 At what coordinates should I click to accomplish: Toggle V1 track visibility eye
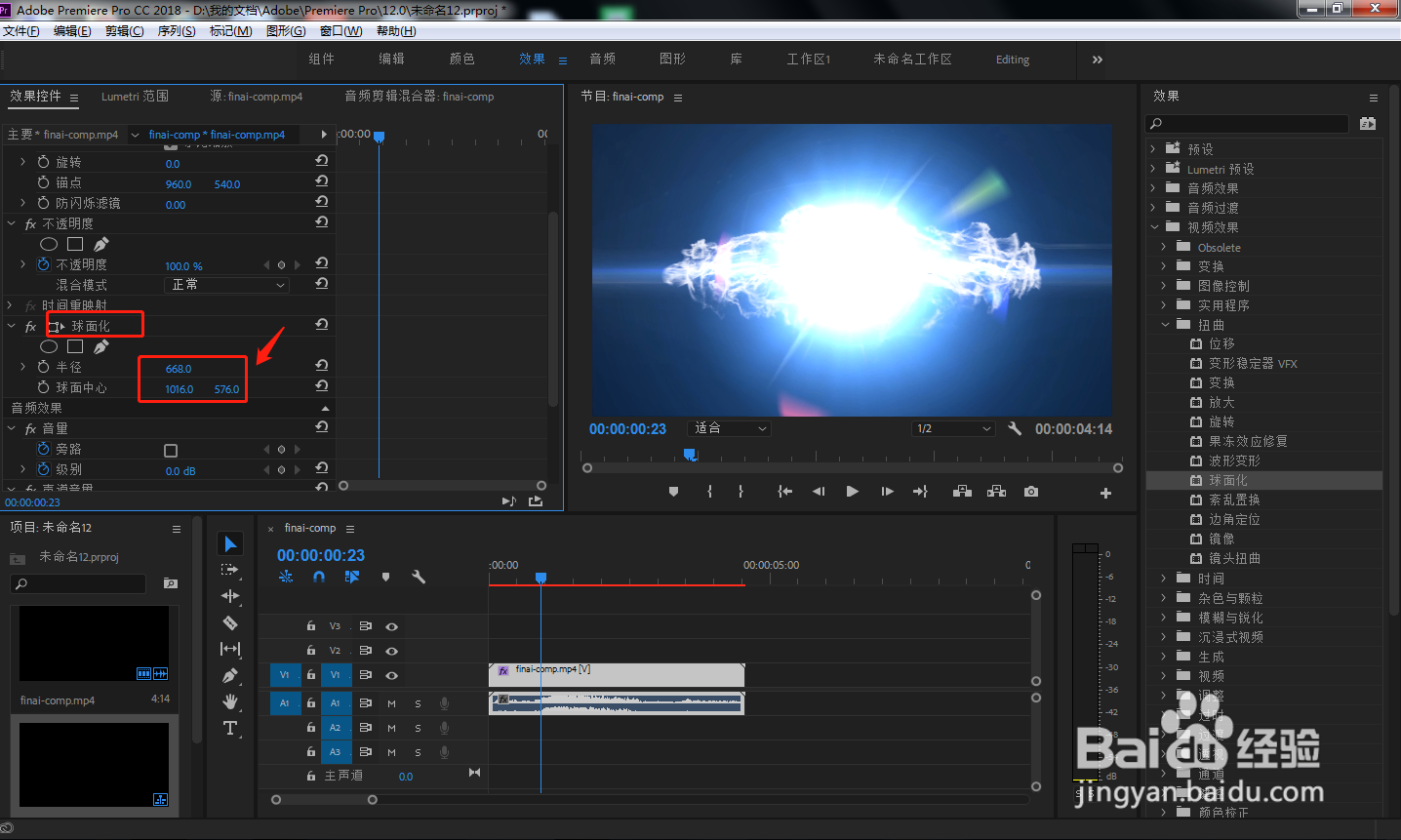point(391,675)
